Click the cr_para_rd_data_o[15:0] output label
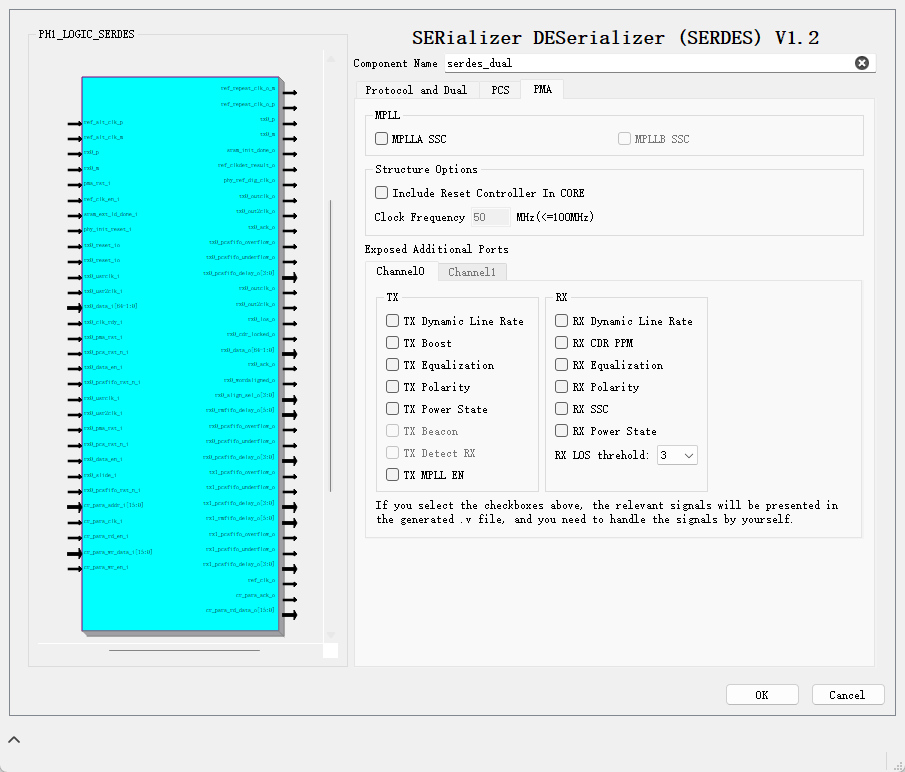The width and height of the screenshot is (905, 772). (241, 610)
